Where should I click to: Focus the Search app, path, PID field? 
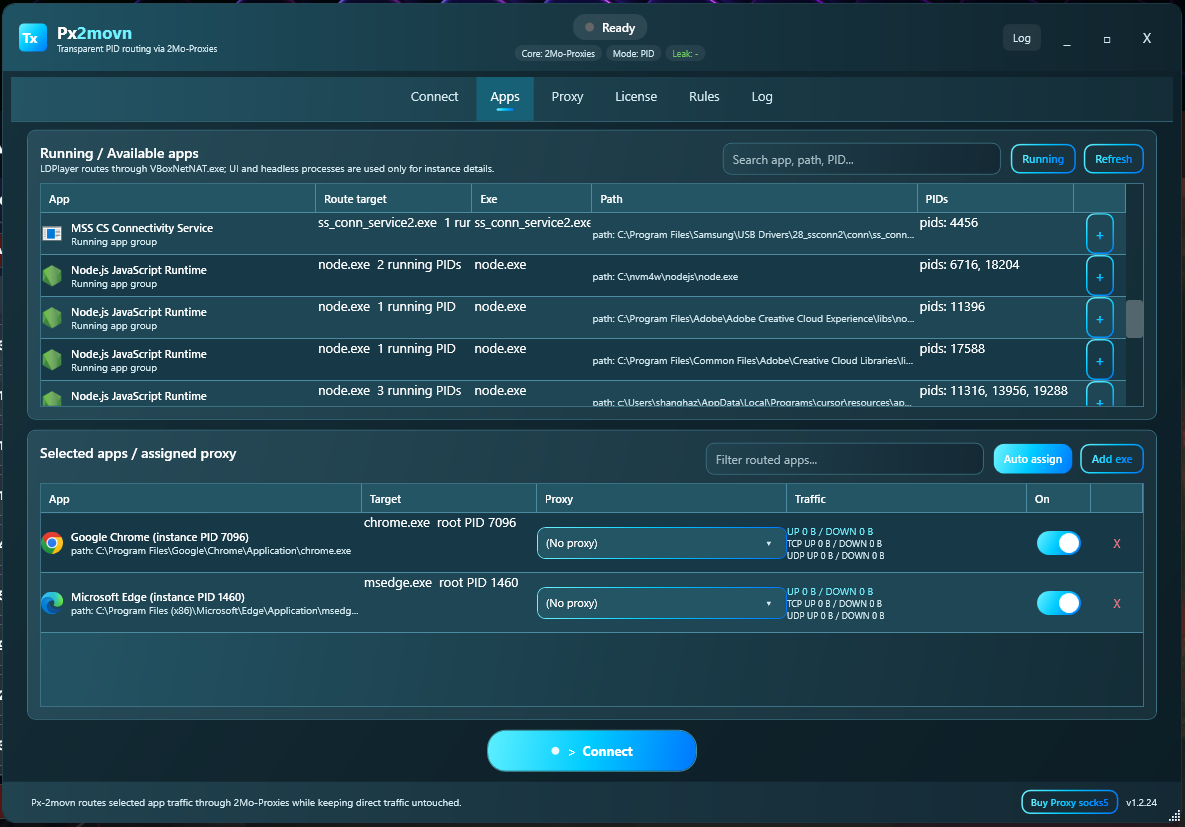click(x=861, y=160)
